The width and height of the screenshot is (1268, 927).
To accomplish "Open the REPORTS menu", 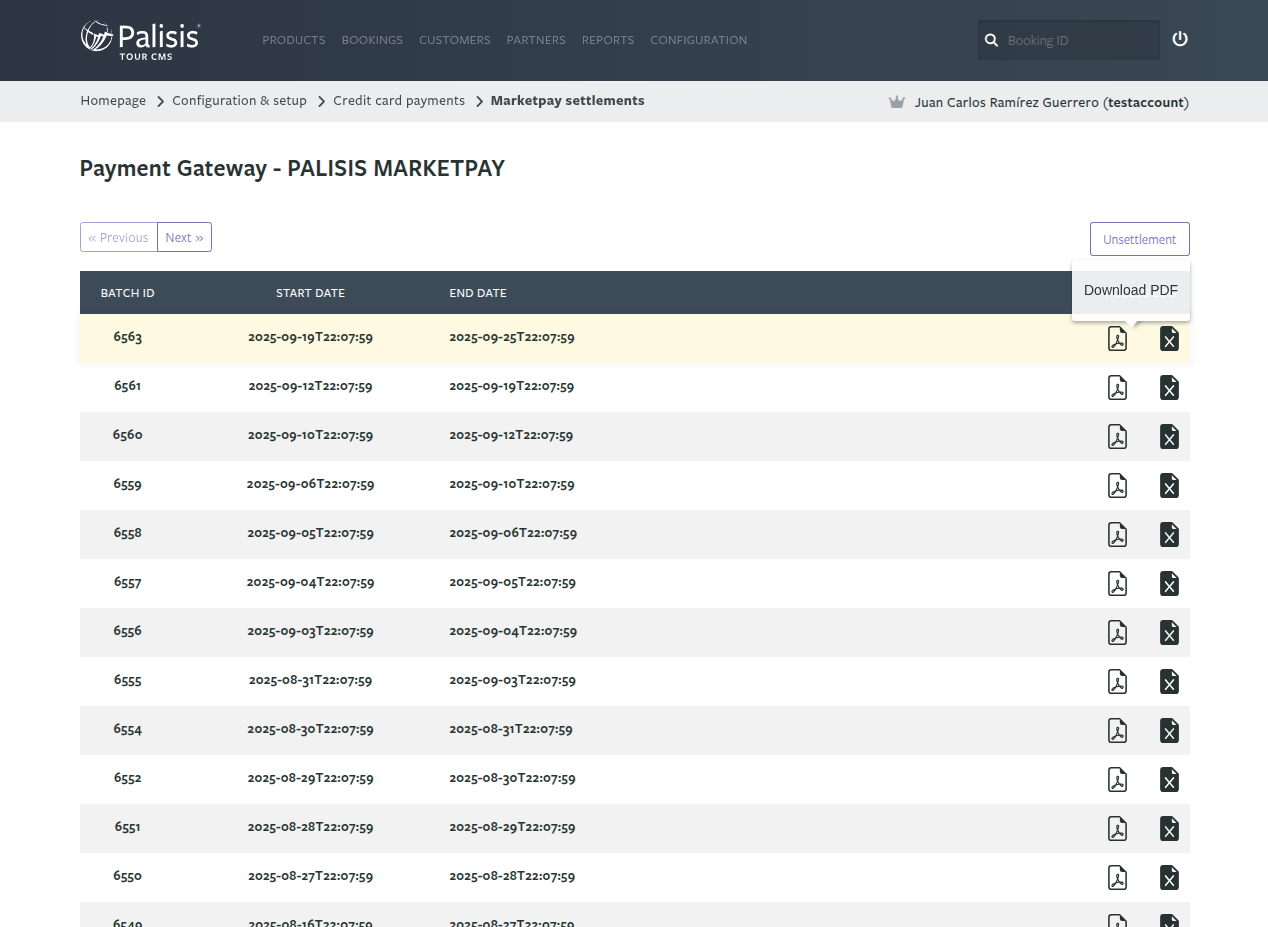I will [x=608, y=40].
